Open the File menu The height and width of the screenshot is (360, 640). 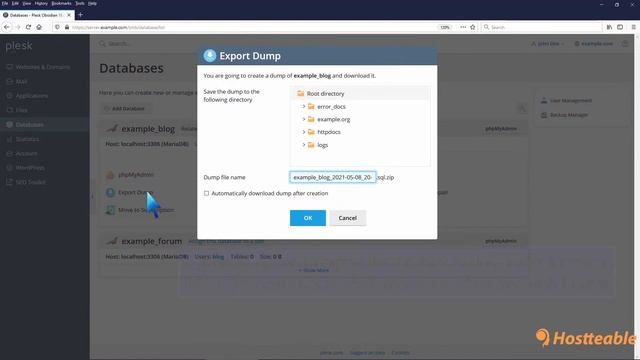[x=5, y=3]
